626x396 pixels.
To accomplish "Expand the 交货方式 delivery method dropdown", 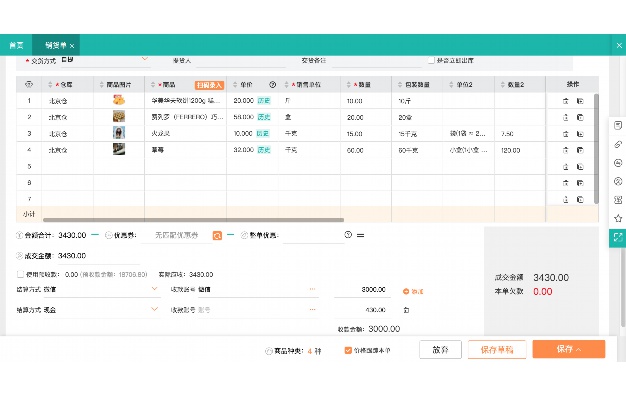I will 145,59.
